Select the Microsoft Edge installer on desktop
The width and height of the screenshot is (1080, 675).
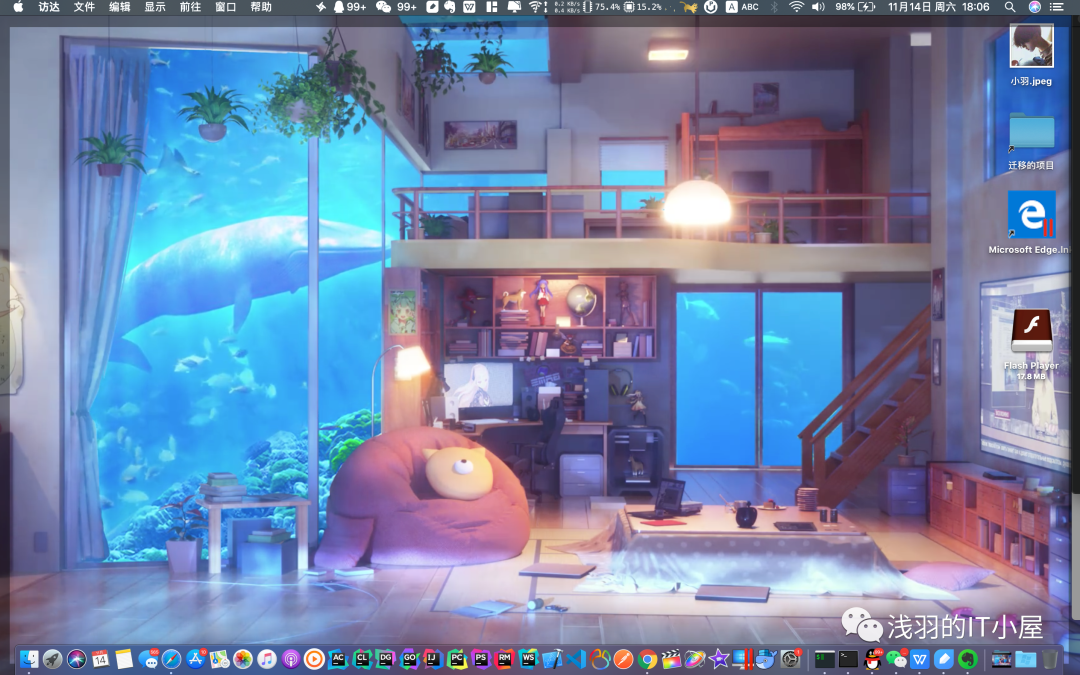pyautogui.click(x=1031, y=222)
